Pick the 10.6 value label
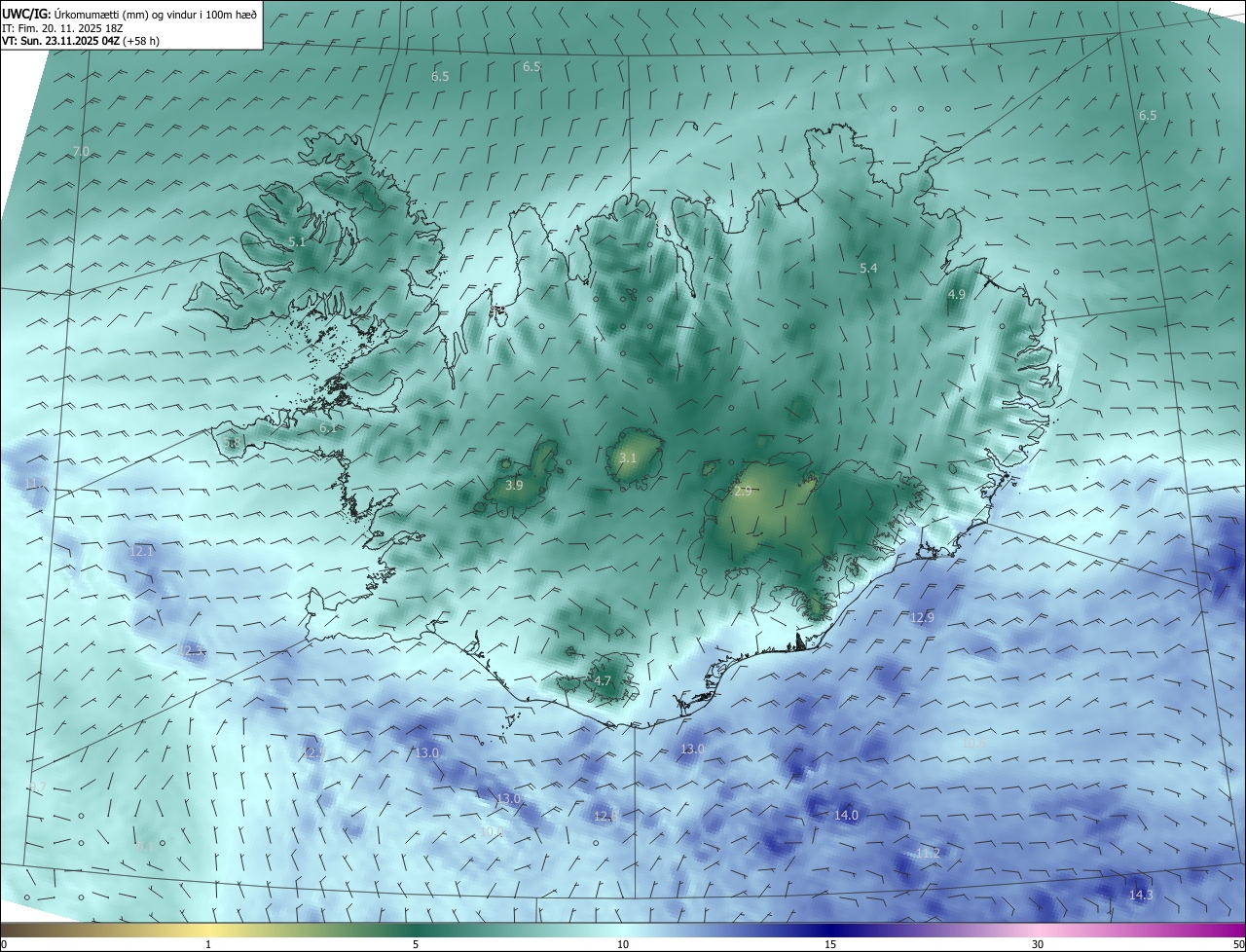The height and width of the screenshot is (952, 1246). (x=973, y=743)
